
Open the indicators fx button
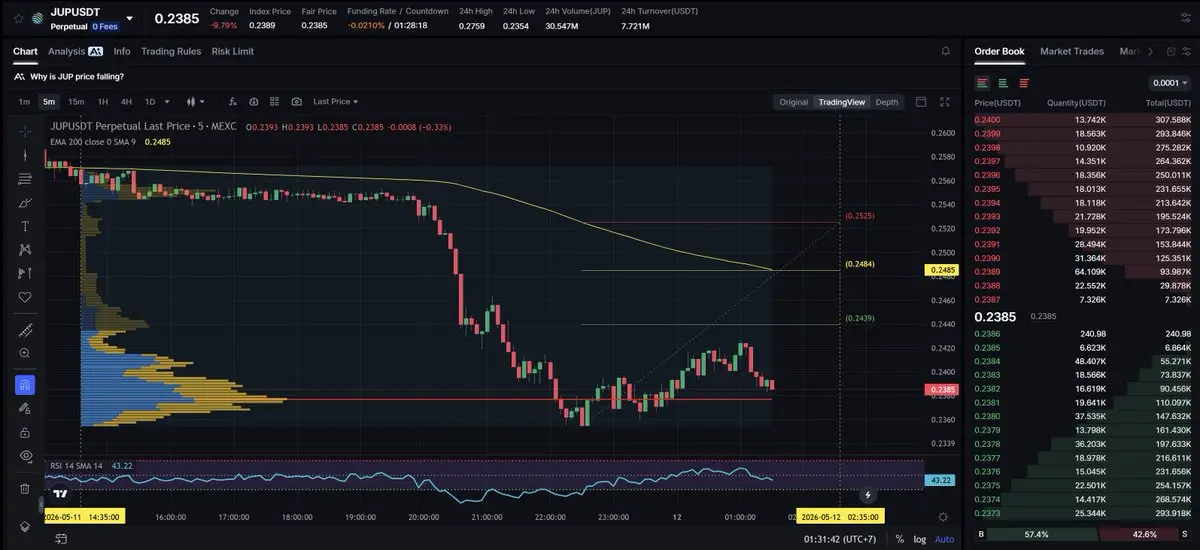pos(233,101)
